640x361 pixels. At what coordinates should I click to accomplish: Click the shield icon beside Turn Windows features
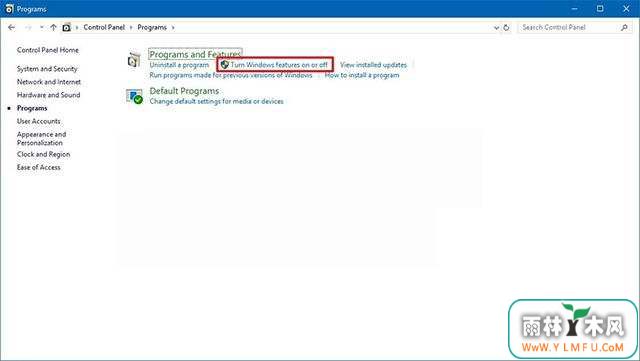[x=224, y=65]
